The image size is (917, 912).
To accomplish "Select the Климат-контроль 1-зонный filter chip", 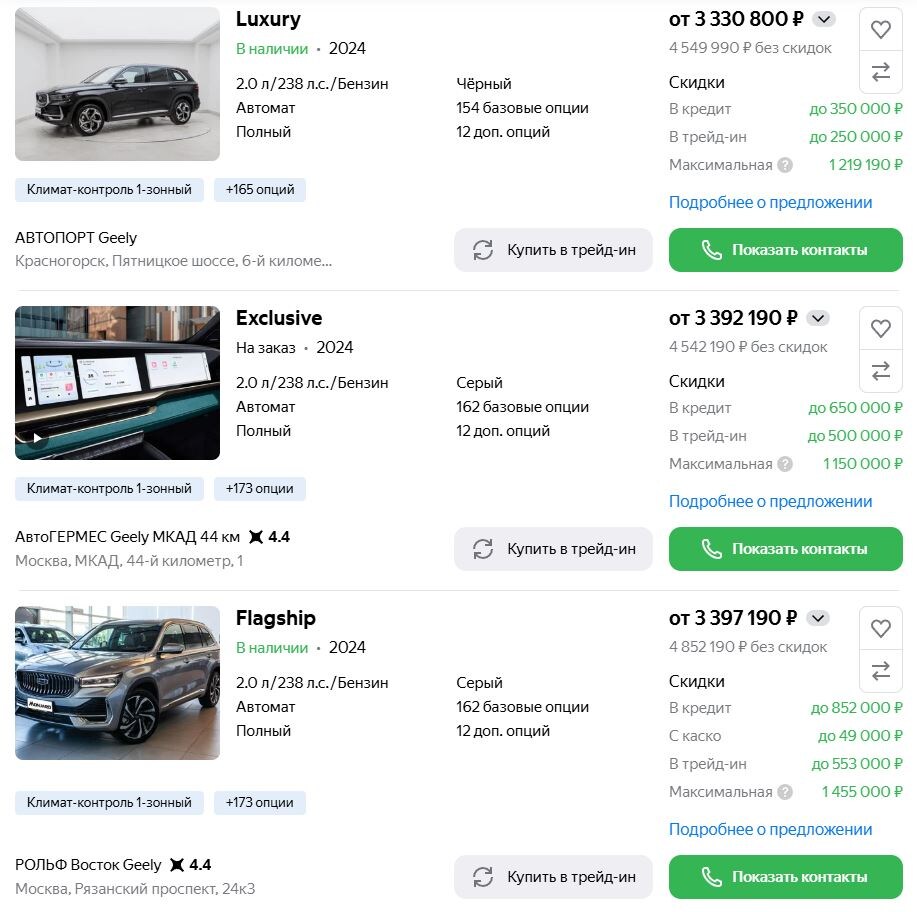I will [110, 190].
